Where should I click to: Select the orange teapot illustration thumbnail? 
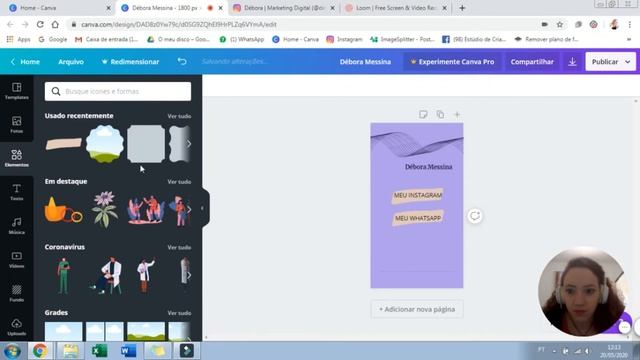pyautogui.click(x=63, y=210)
